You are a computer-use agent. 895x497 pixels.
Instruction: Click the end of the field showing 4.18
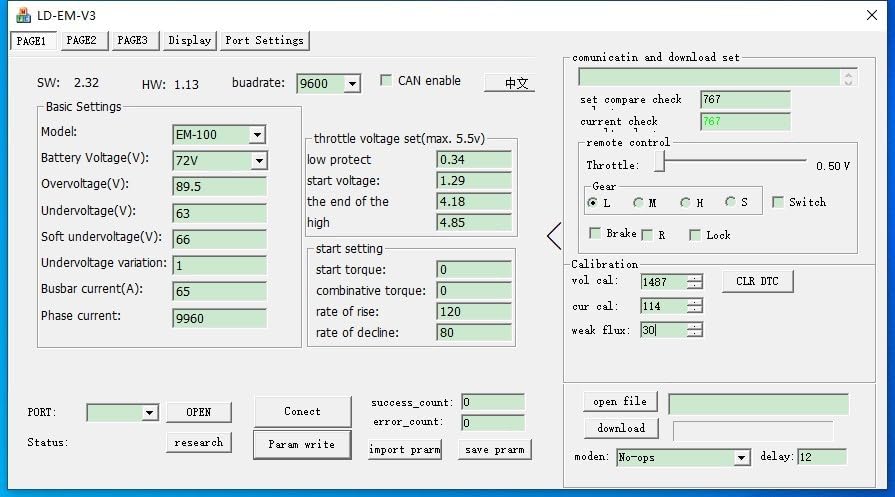point(474,201)
